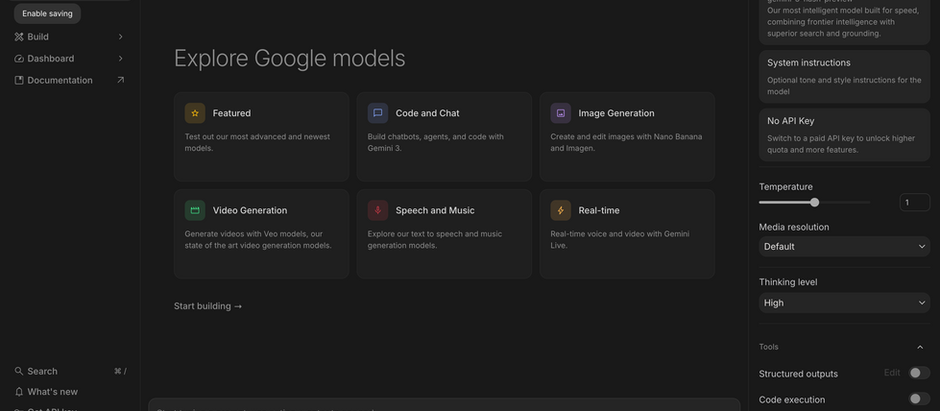Click the external link arrow beside Documentation
Screen dimensions: 940x411
coord(120,80)
